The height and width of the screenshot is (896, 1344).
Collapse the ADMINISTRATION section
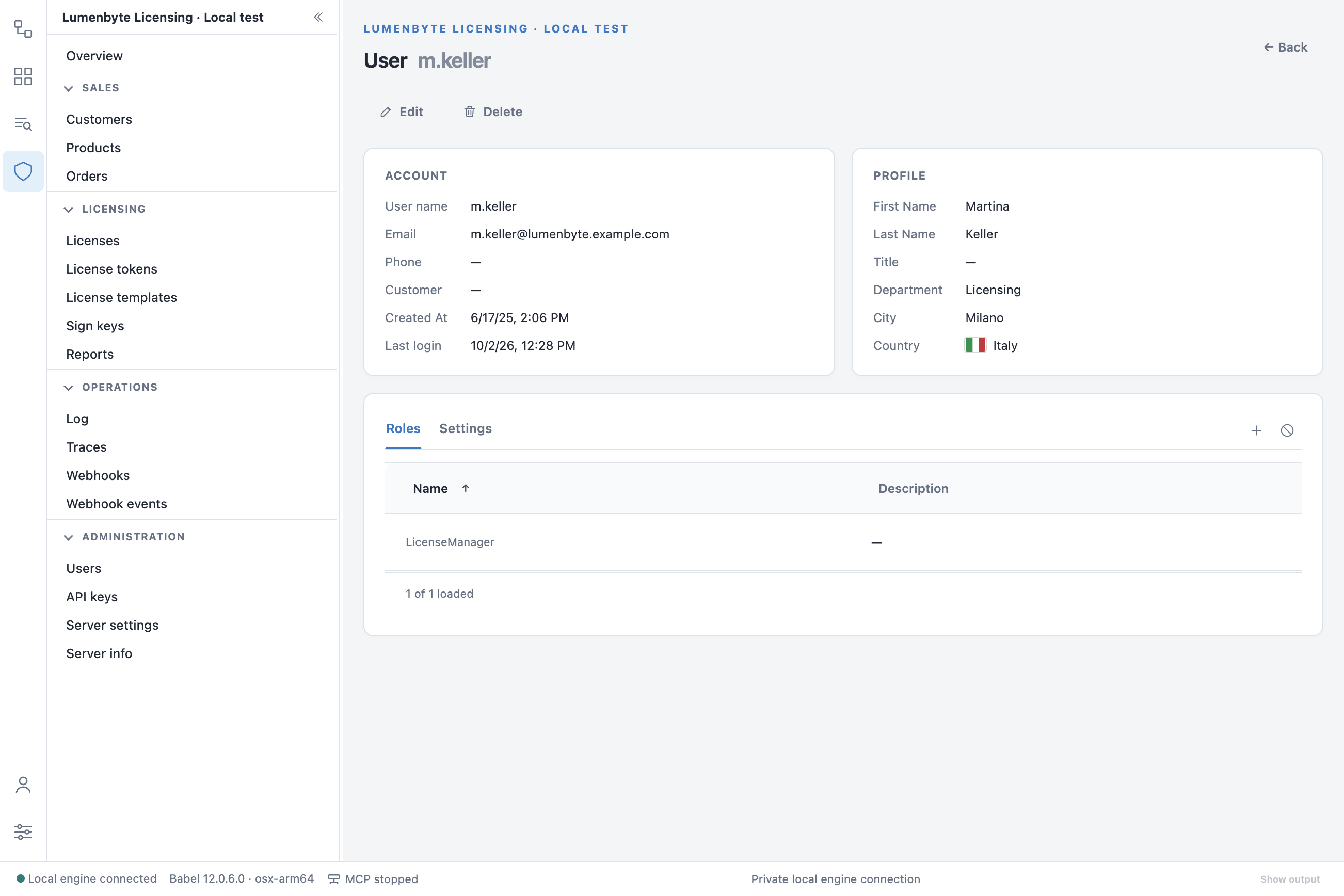68,537
